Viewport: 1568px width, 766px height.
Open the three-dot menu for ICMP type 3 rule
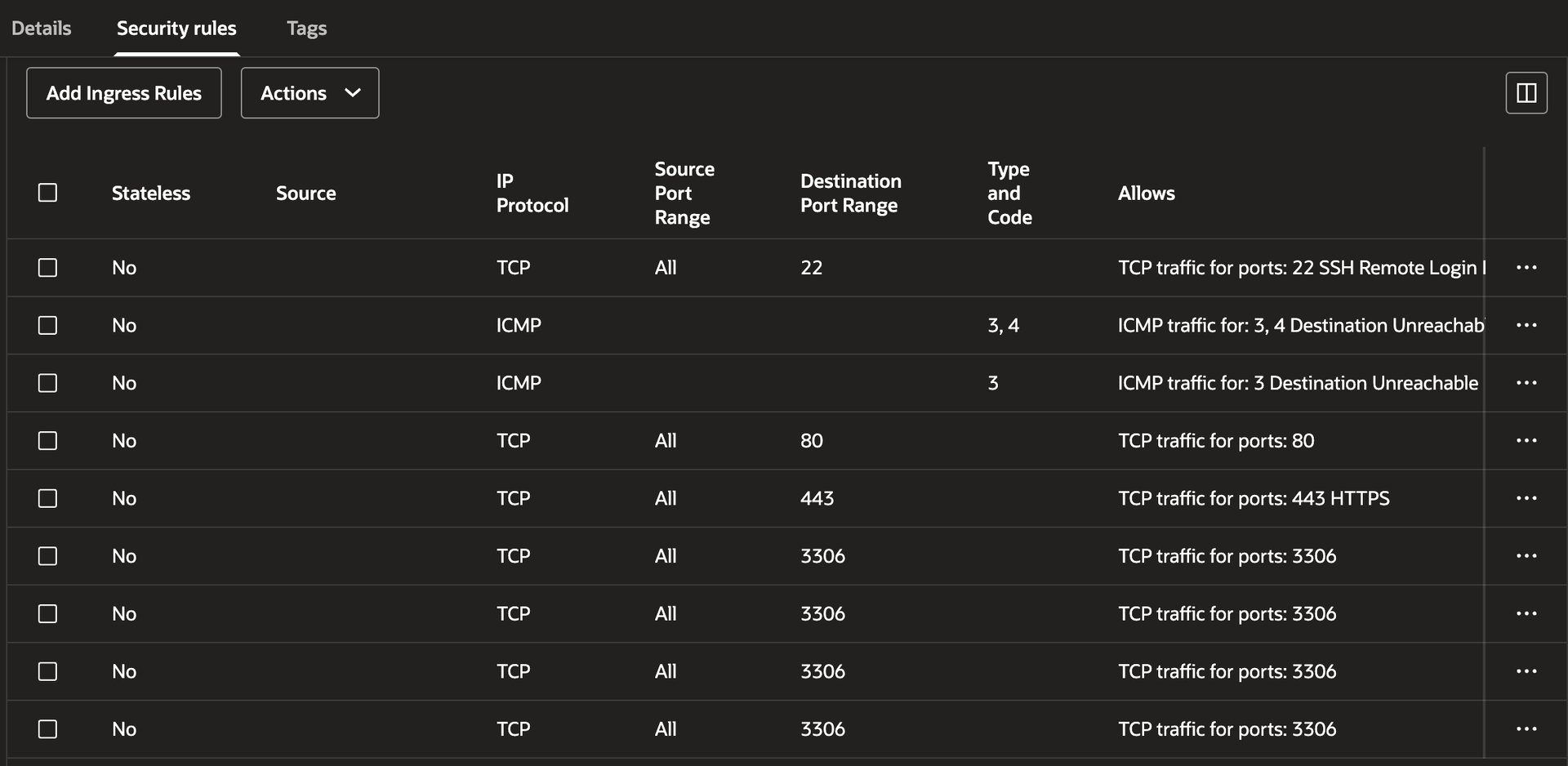1526,383
